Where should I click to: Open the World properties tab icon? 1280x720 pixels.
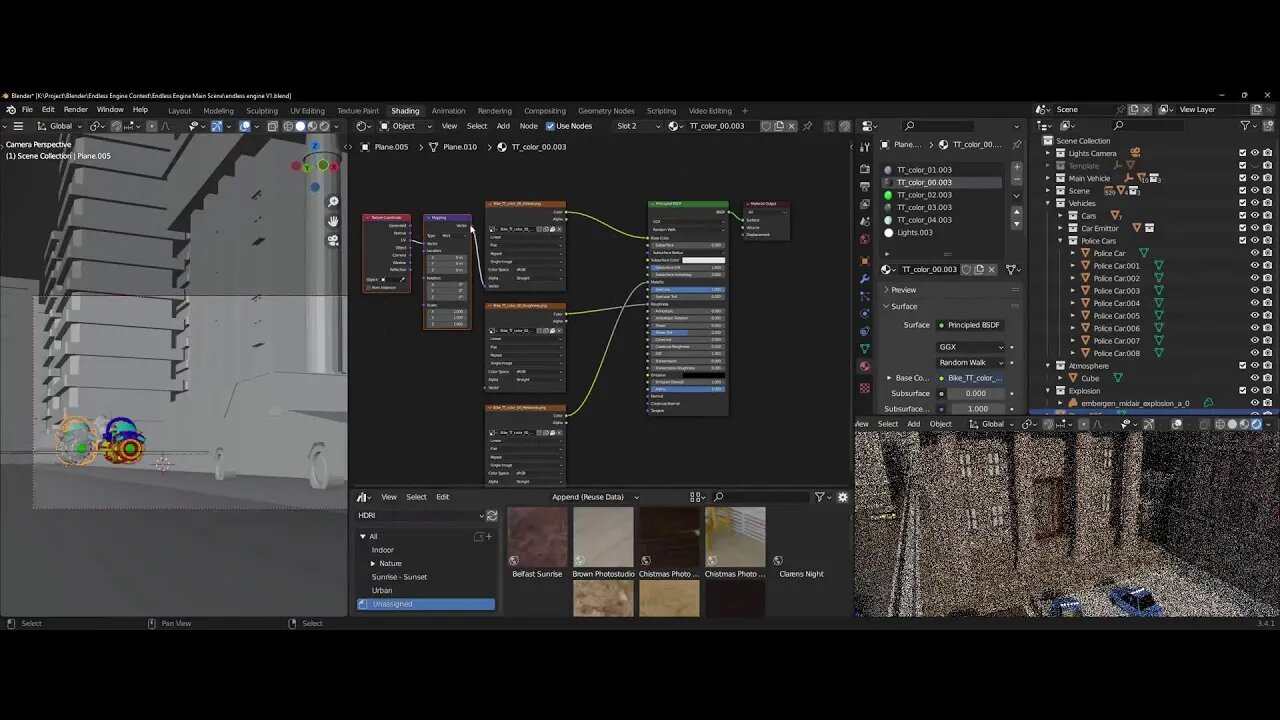[x=865, y=239]
